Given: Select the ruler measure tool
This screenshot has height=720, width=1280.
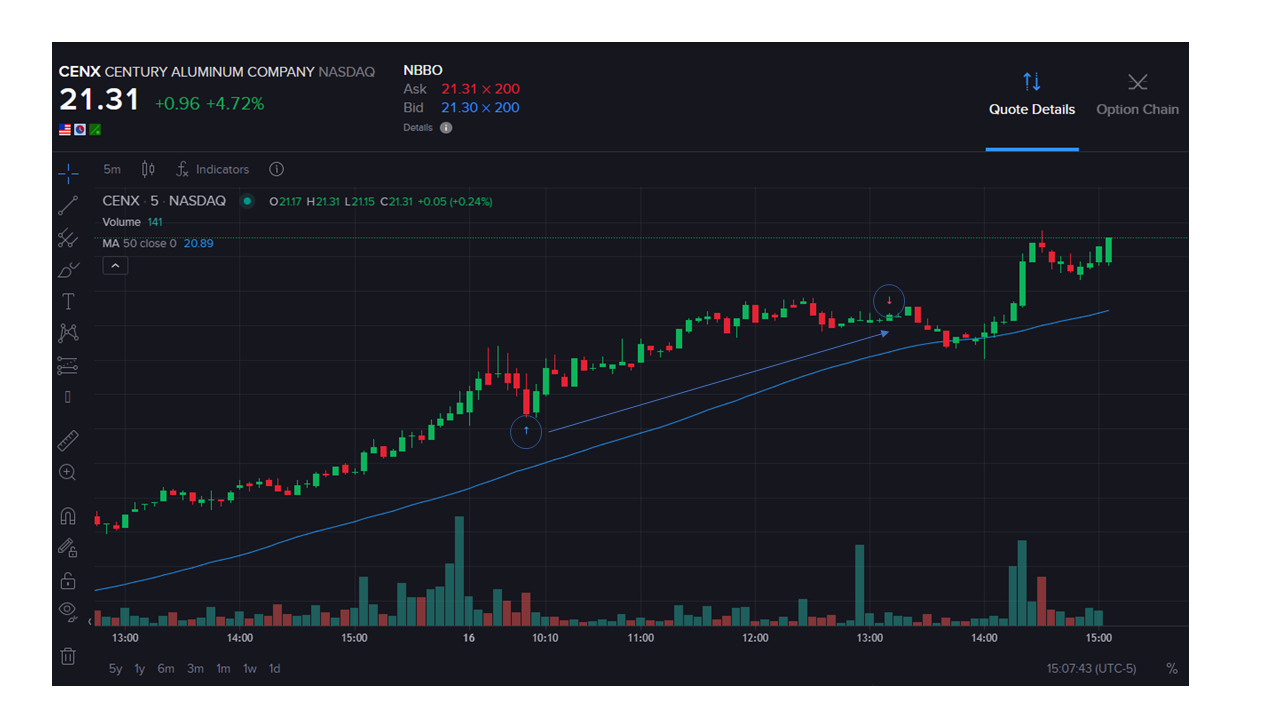Looking at the screenshot, I should 68,441.
